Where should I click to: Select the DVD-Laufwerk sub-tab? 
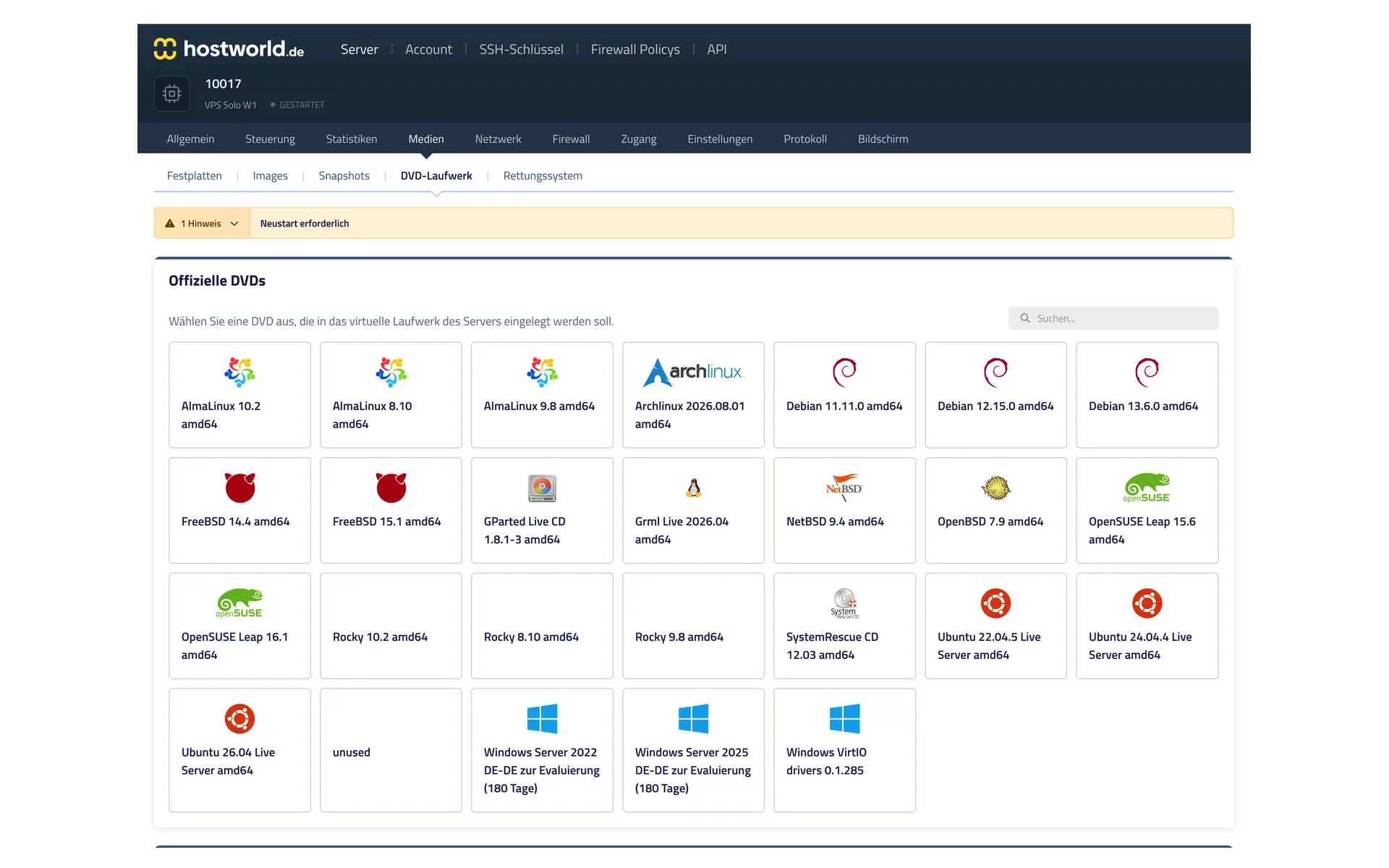[436, 176]
